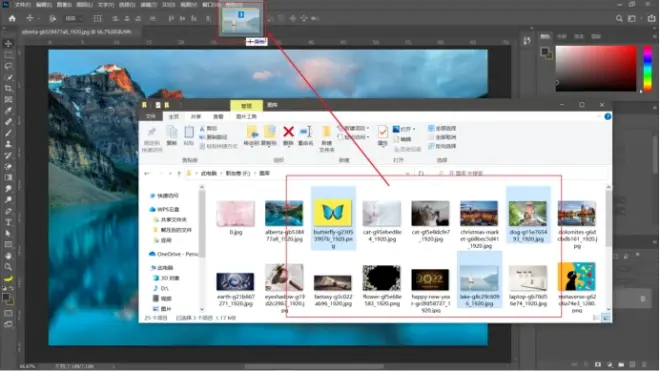Image resolution: width=660 pixels, height=371 pixels.
Task: Click 全部取消 (Select none) in Explorer ribbon
Action: (x=442, y=137)
